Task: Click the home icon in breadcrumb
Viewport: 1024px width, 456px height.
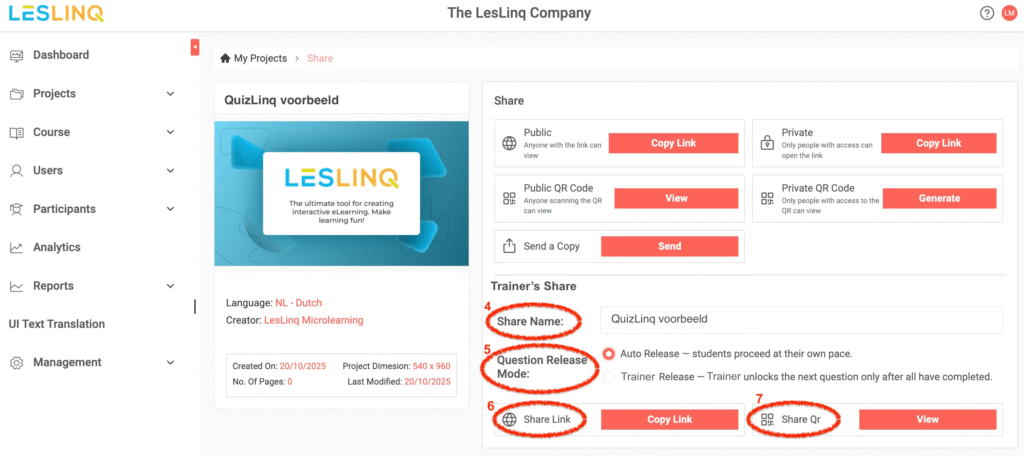Action: click(x=225, y=59)
